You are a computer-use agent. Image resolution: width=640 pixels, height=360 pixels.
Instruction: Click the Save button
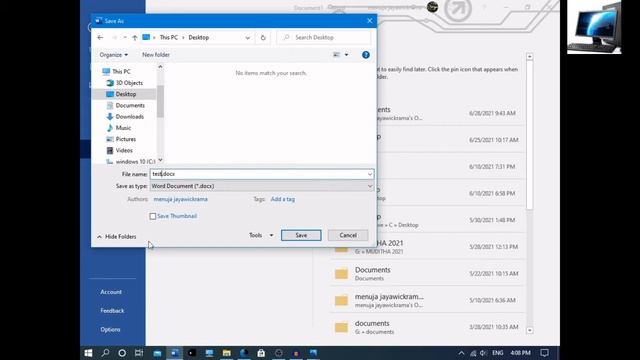click(x=301, y=235)
